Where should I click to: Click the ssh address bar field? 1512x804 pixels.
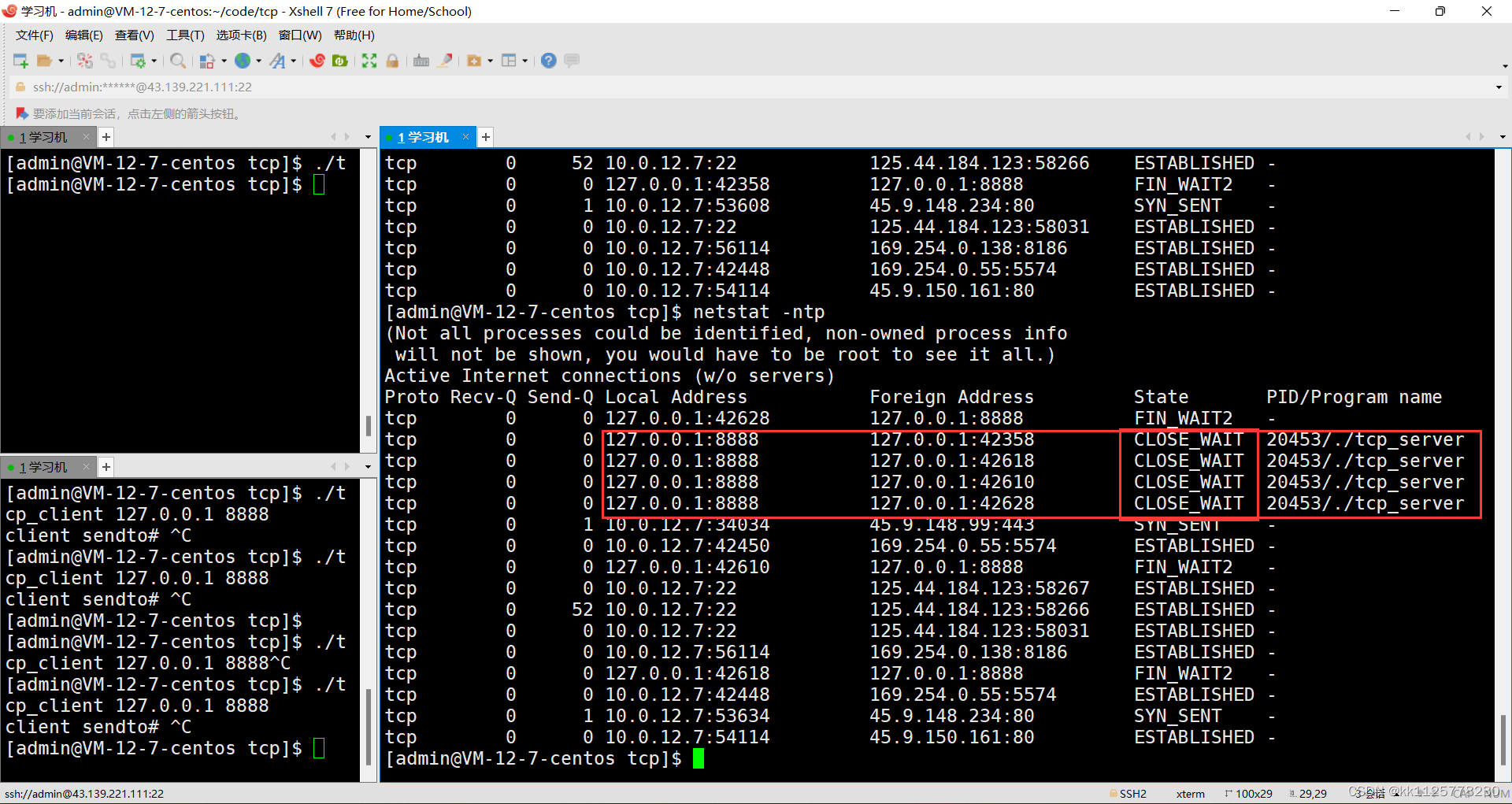tap(756, 87)
